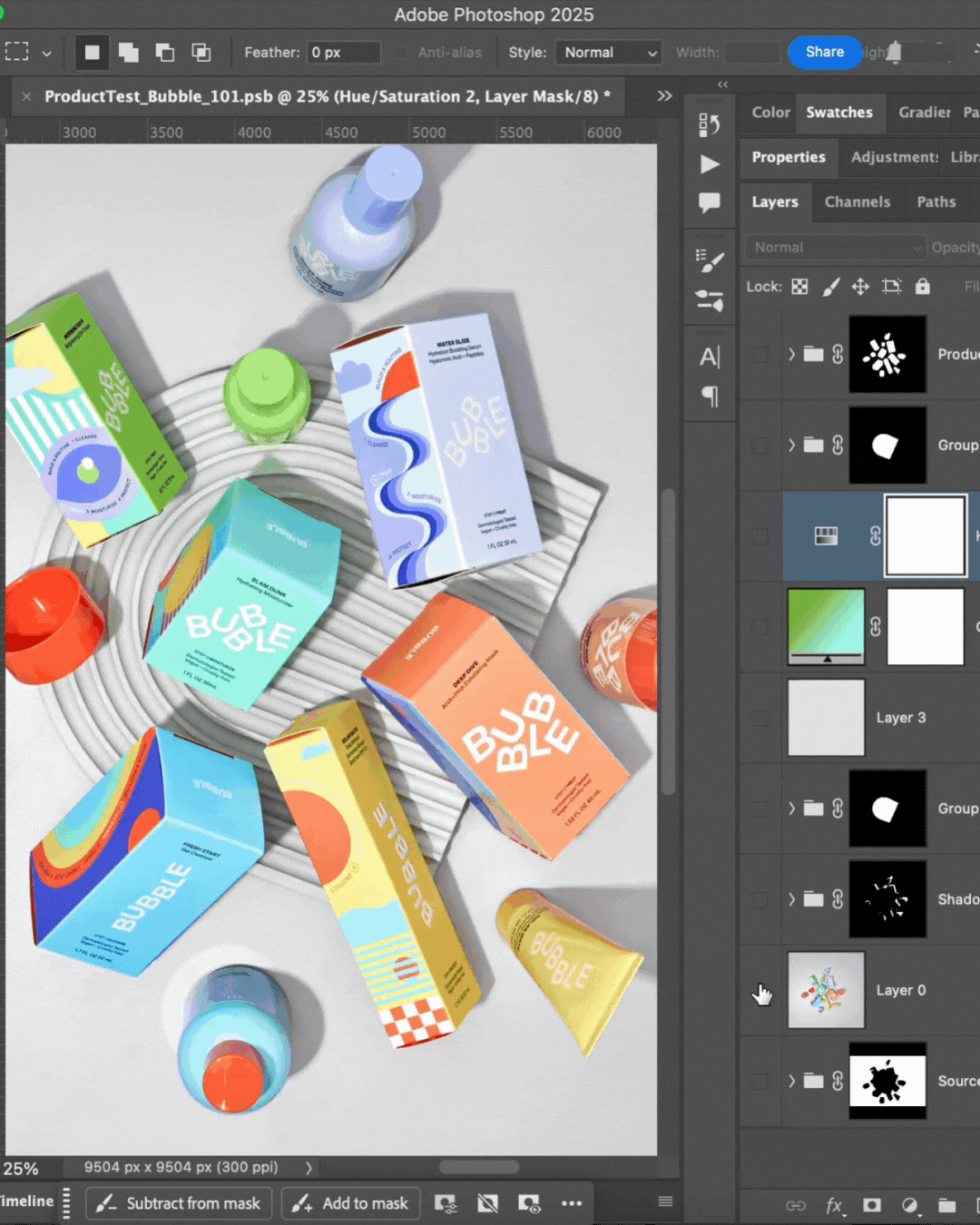Lock transparent pixels in Layers panel
Viewport: 980px width, 1225px height.
[x=799, y=287]
